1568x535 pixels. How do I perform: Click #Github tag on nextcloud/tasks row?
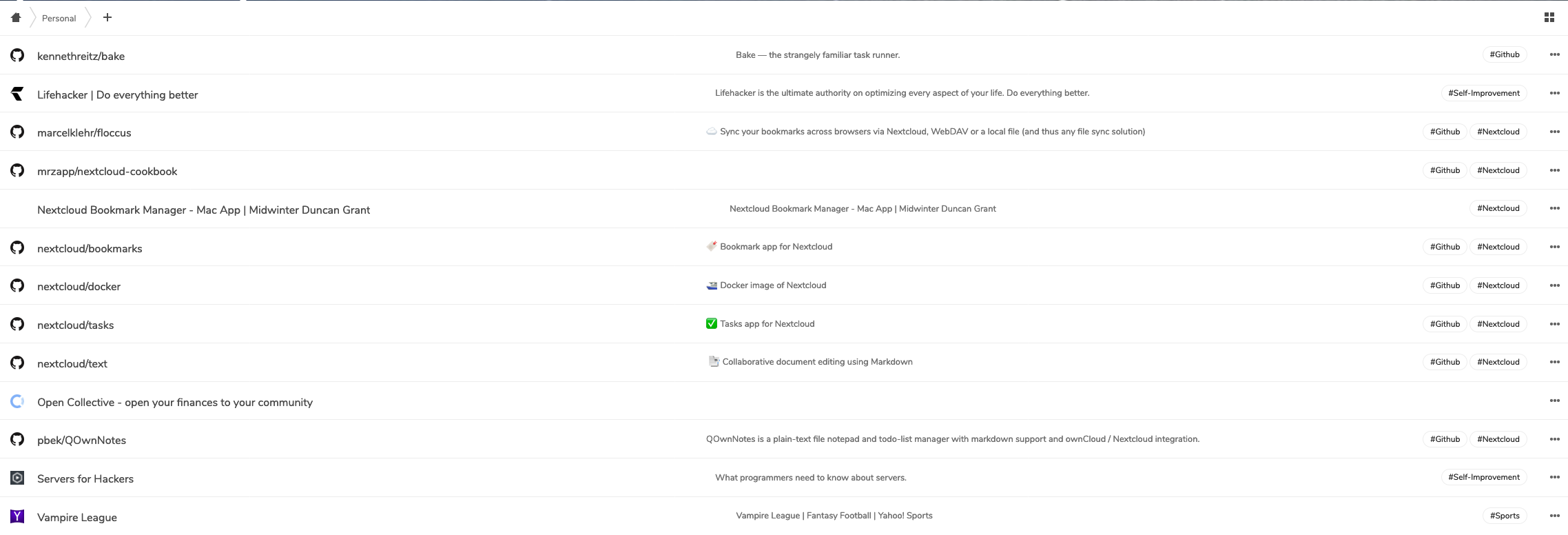coord(1445,324)
